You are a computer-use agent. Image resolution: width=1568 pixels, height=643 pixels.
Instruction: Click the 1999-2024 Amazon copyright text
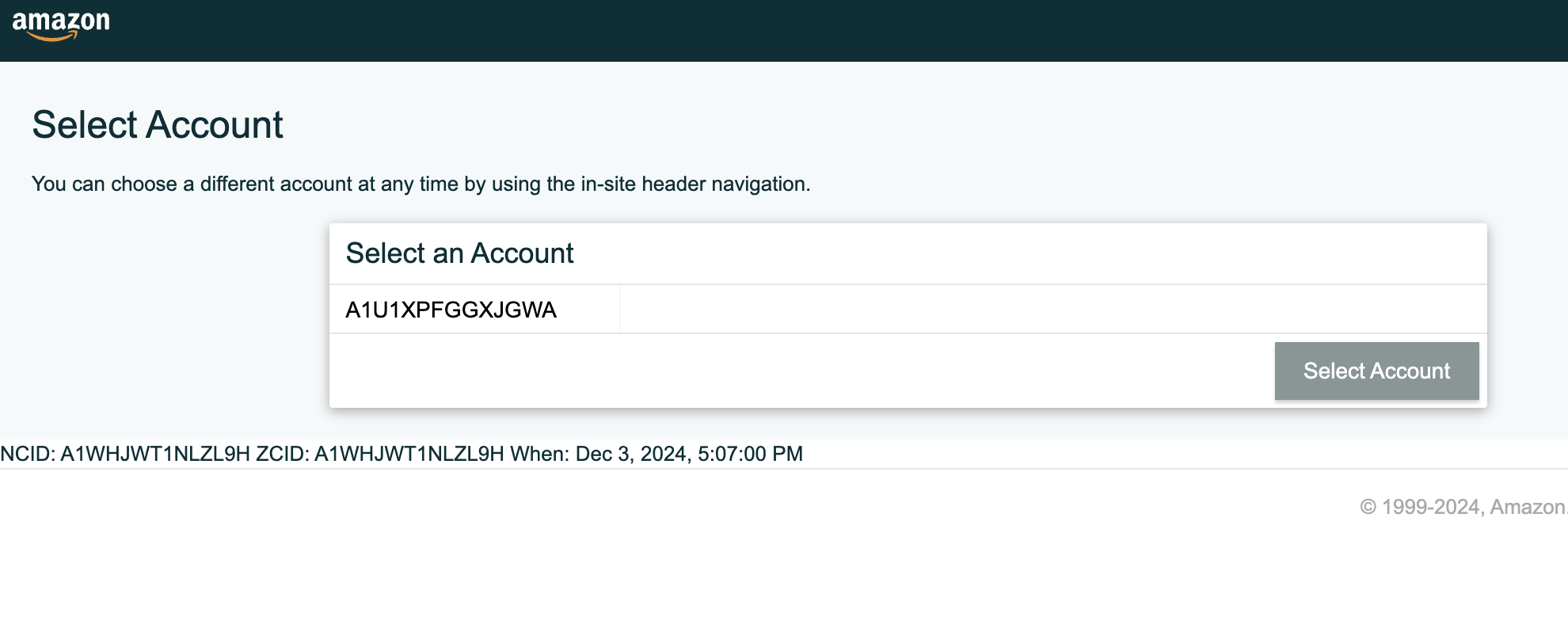click(x=1463, y=507)
